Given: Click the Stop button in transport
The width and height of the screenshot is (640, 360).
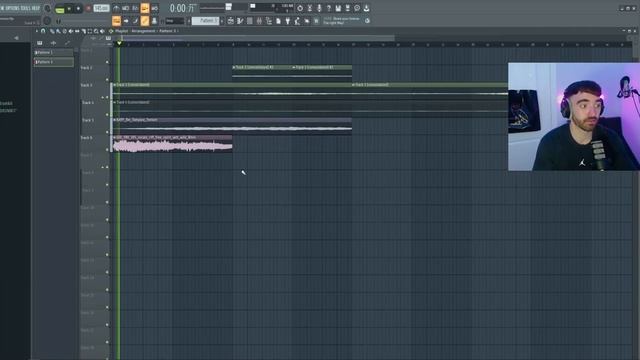Looking at the screenshot, I should (78, 9).
